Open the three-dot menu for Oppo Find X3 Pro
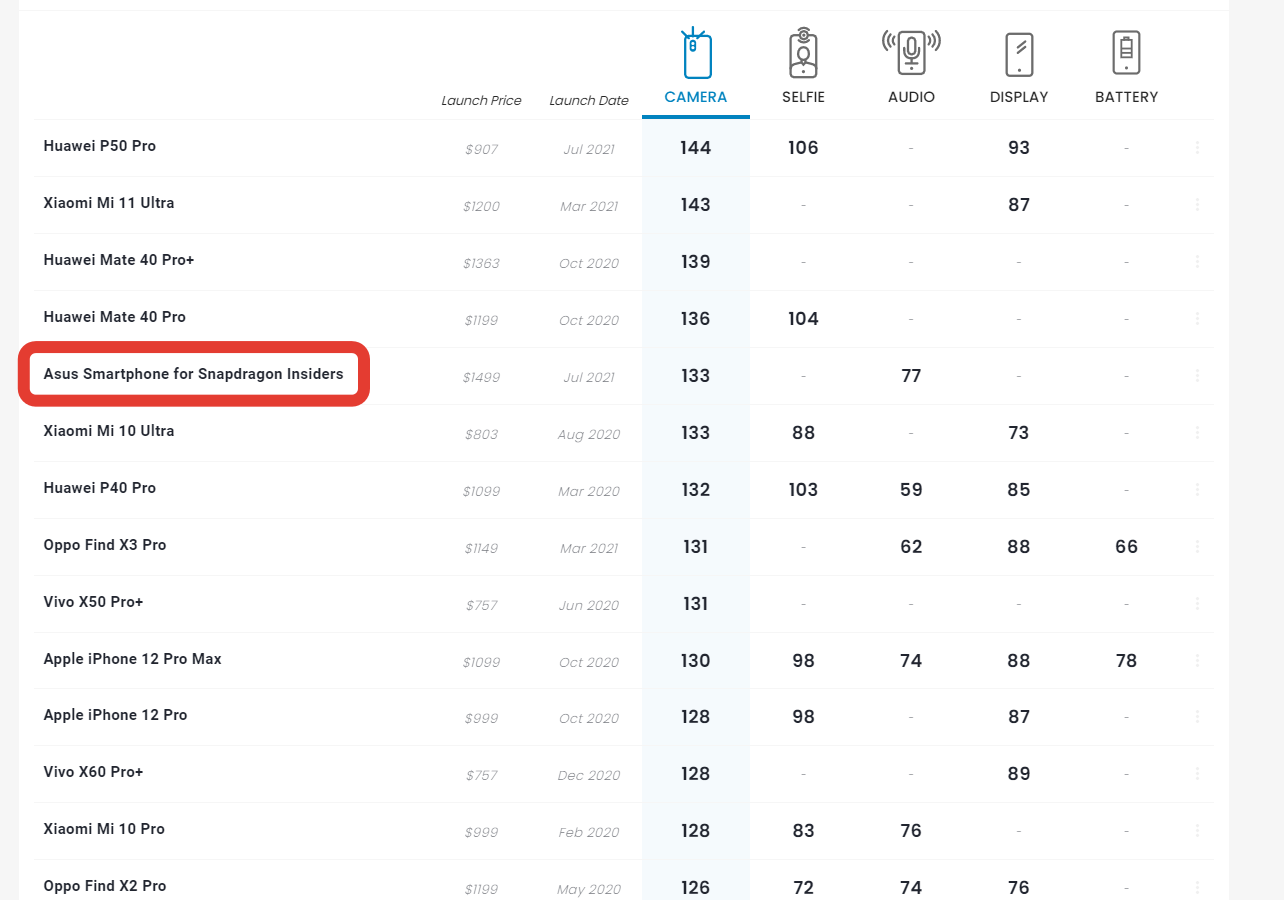The width and height of the screenshot is (1284, 900). [x=1197, y=547]
